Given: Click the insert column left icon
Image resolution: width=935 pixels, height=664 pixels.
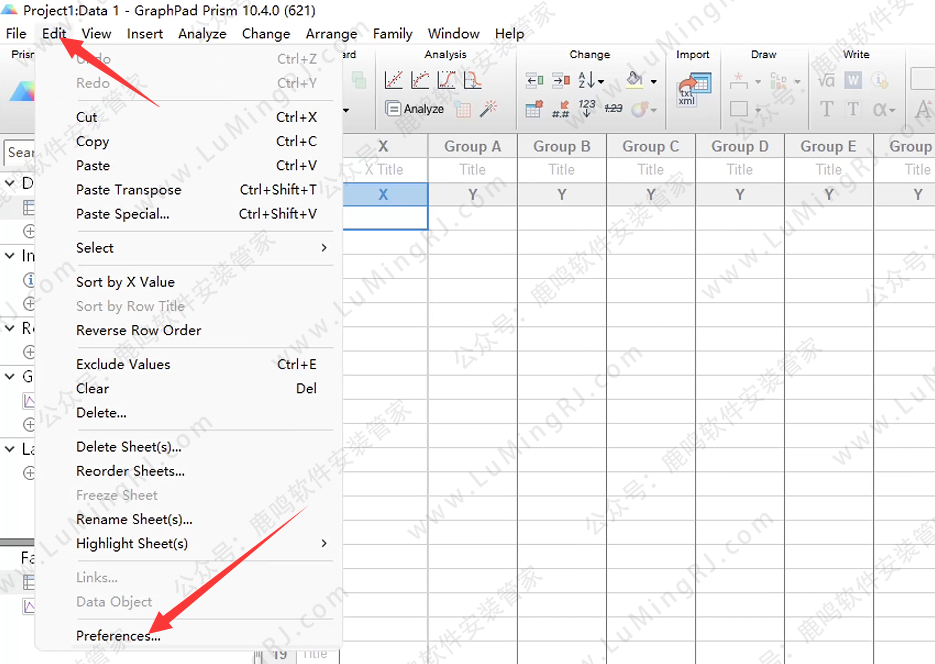Looking at the screenshot, I should pyautogui.click(x=534, y=80).
